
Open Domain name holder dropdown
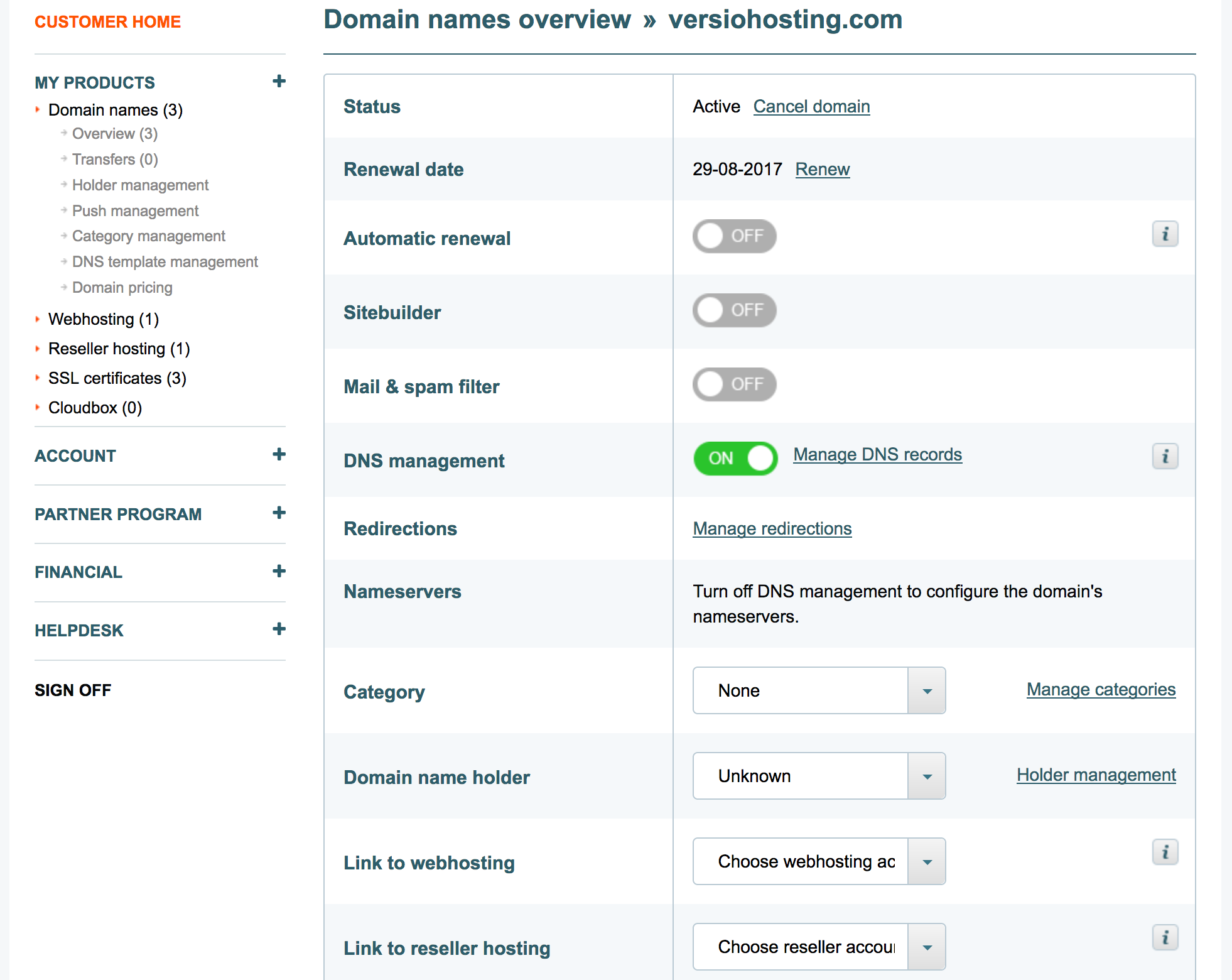click(819, 776)
